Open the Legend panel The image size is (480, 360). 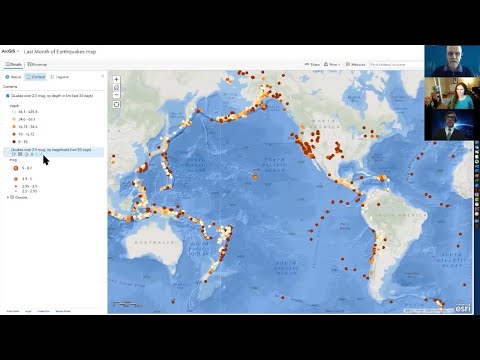coord(59,77)
